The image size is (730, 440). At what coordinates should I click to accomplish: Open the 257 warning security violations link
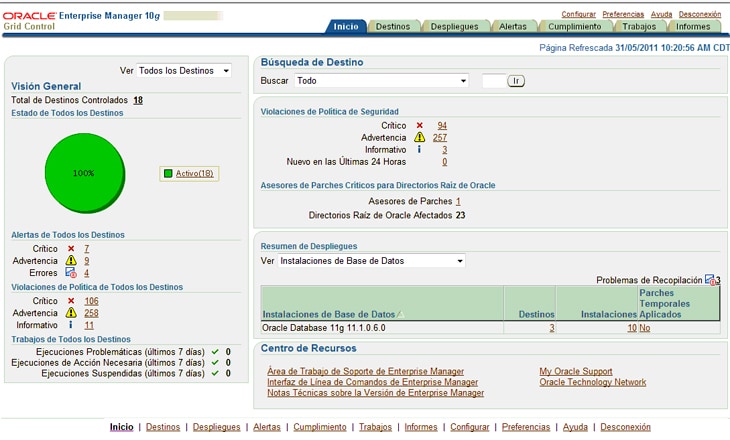(440, 137)
